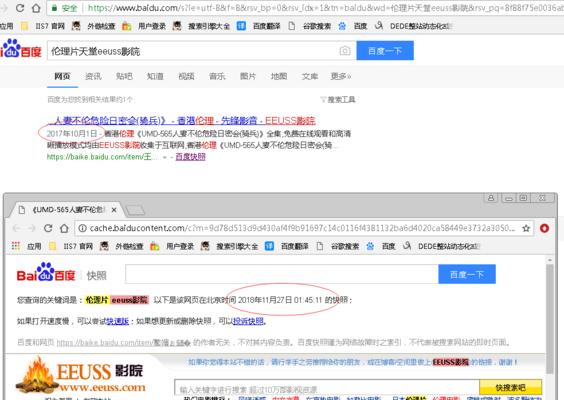
Task: Open the 谷歌搜索 bookmark in the upper bookmarks bar
Action: point(310,26)
